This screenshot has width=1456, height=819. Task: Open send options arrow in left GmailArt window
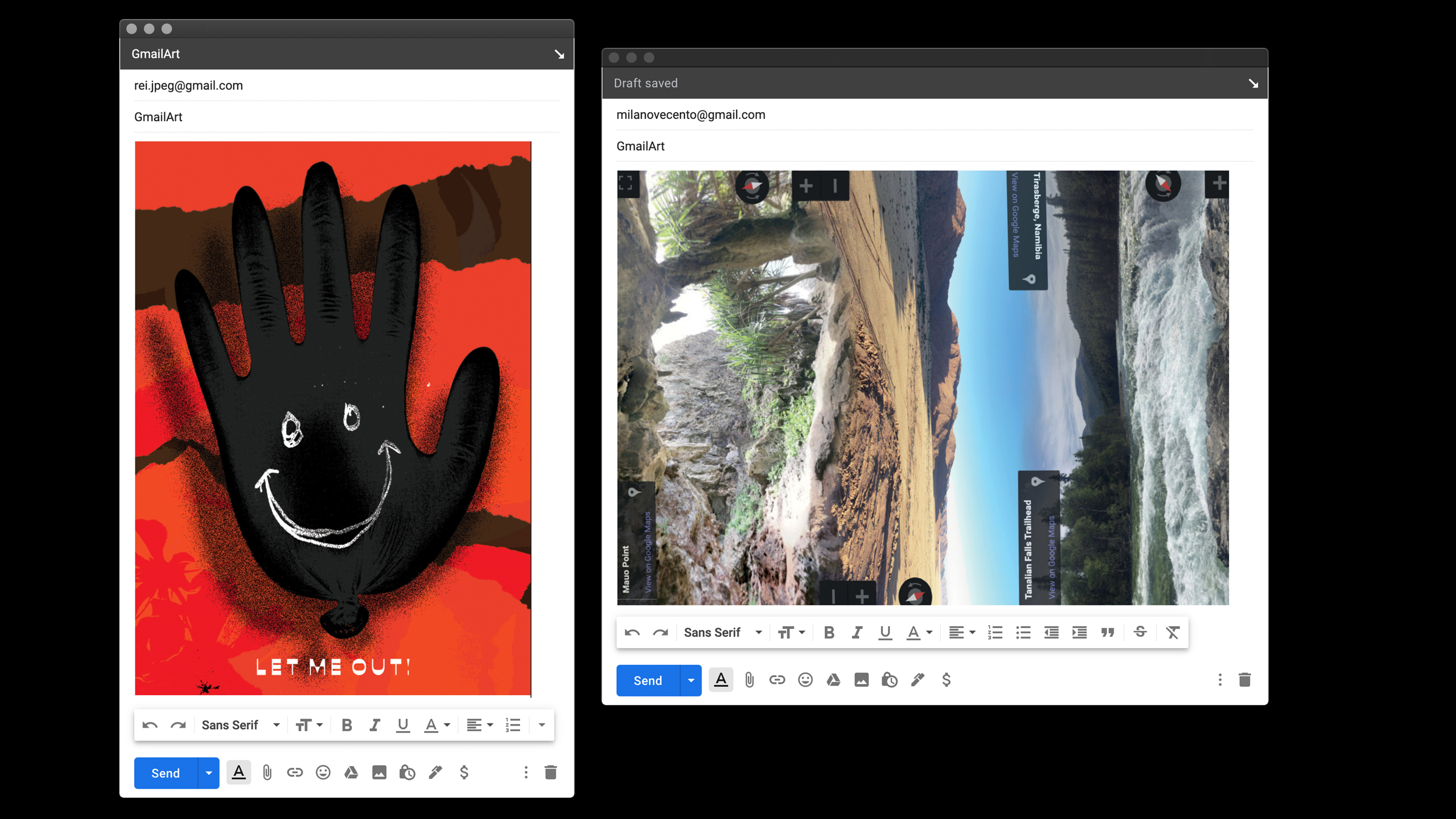pos(209,773)
